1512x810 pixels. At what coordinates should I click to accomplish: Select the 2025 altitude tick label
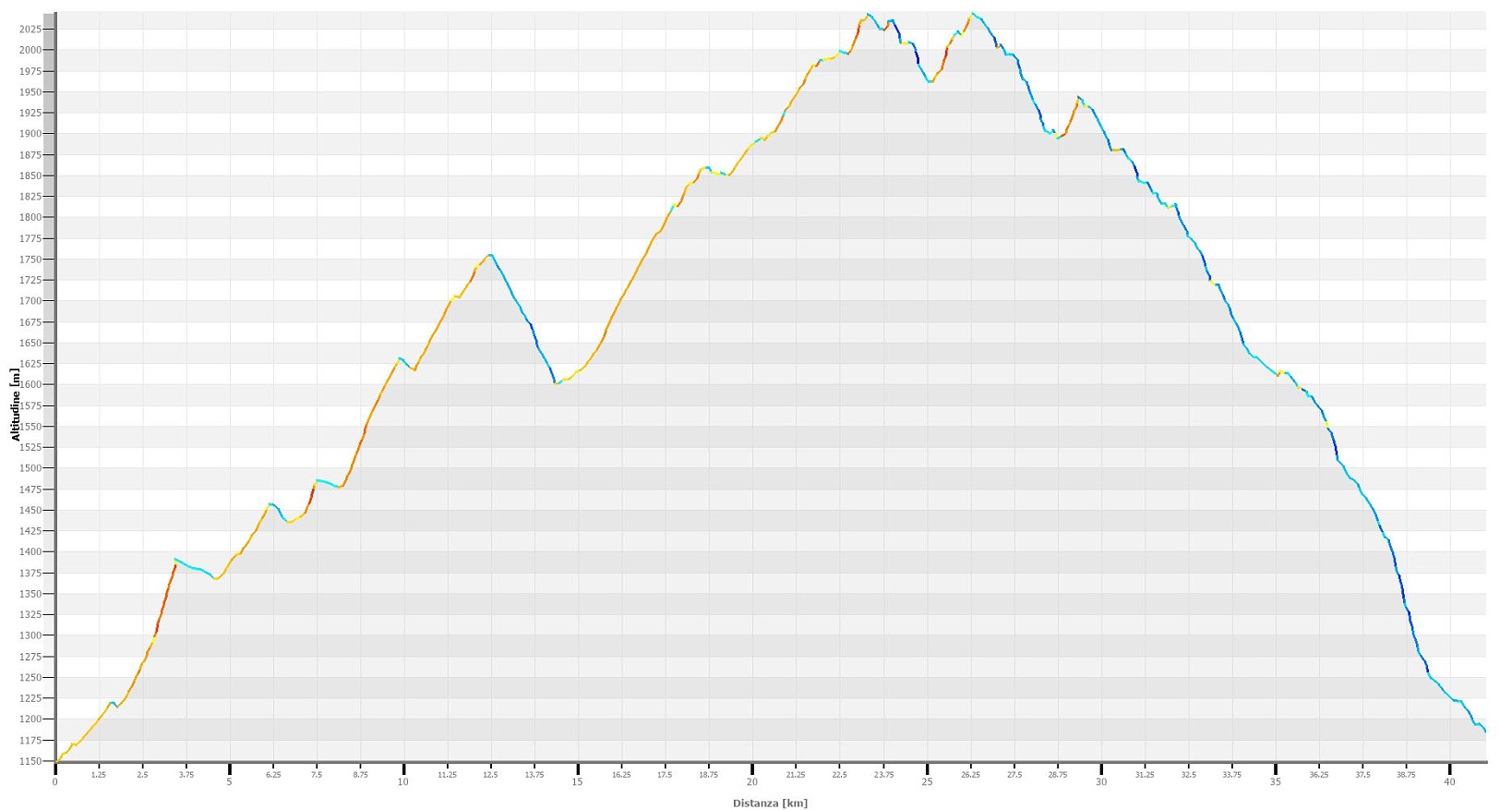[30, 30]
